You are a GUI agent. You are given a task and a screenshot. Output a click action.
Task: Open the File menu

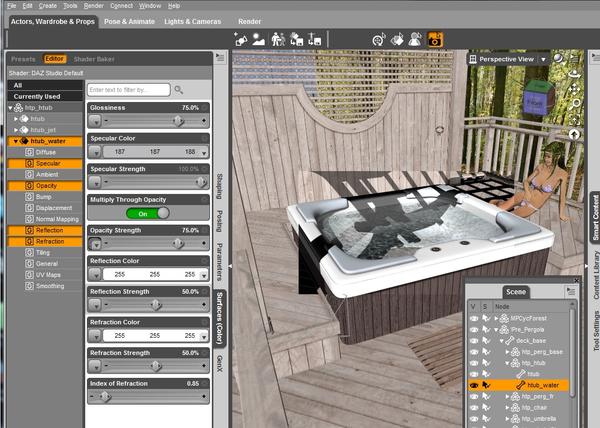click(11, 6)
